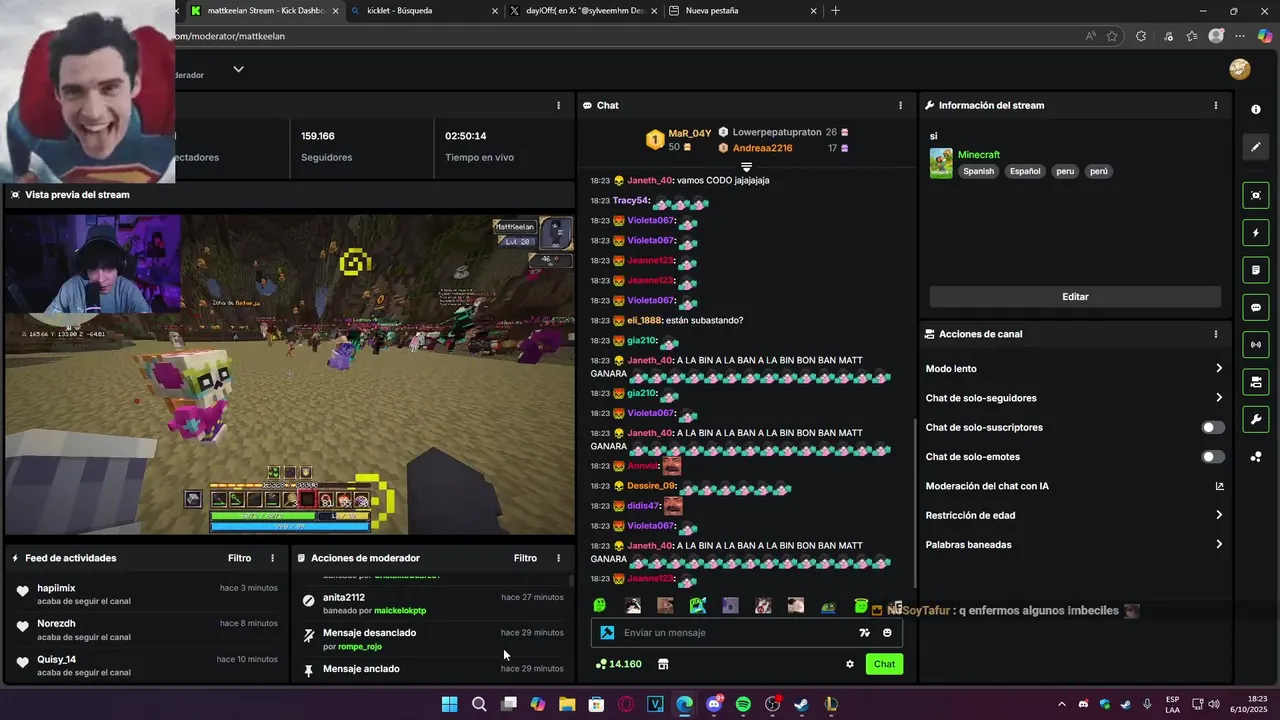Toggle Chat de solo-suscriptores switch
The width and height of the screenshot is (1280, 720).
pos(1213,427)
